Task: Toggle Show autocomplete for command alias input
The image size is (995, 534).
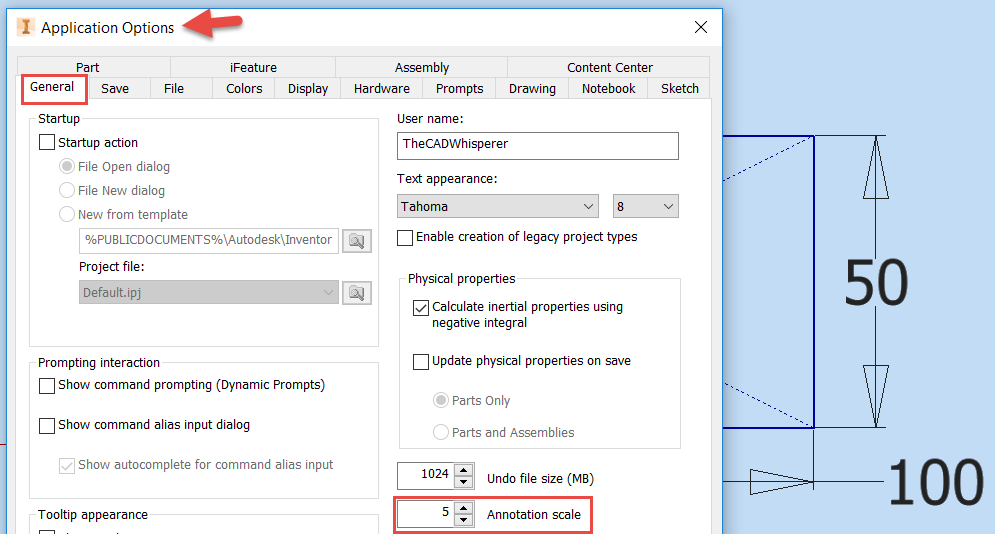Action: (x=67, y=466)
